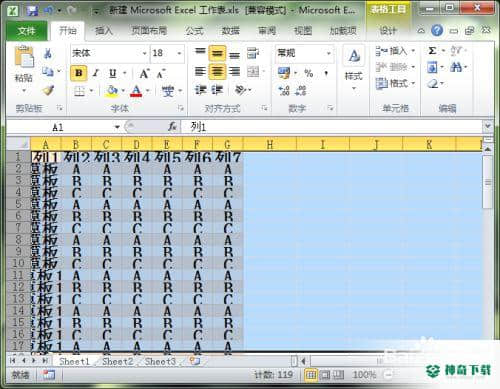Viewport: 500px width, 389px height.
Task: Open the number format dropdown
Action: click(329, 53)
